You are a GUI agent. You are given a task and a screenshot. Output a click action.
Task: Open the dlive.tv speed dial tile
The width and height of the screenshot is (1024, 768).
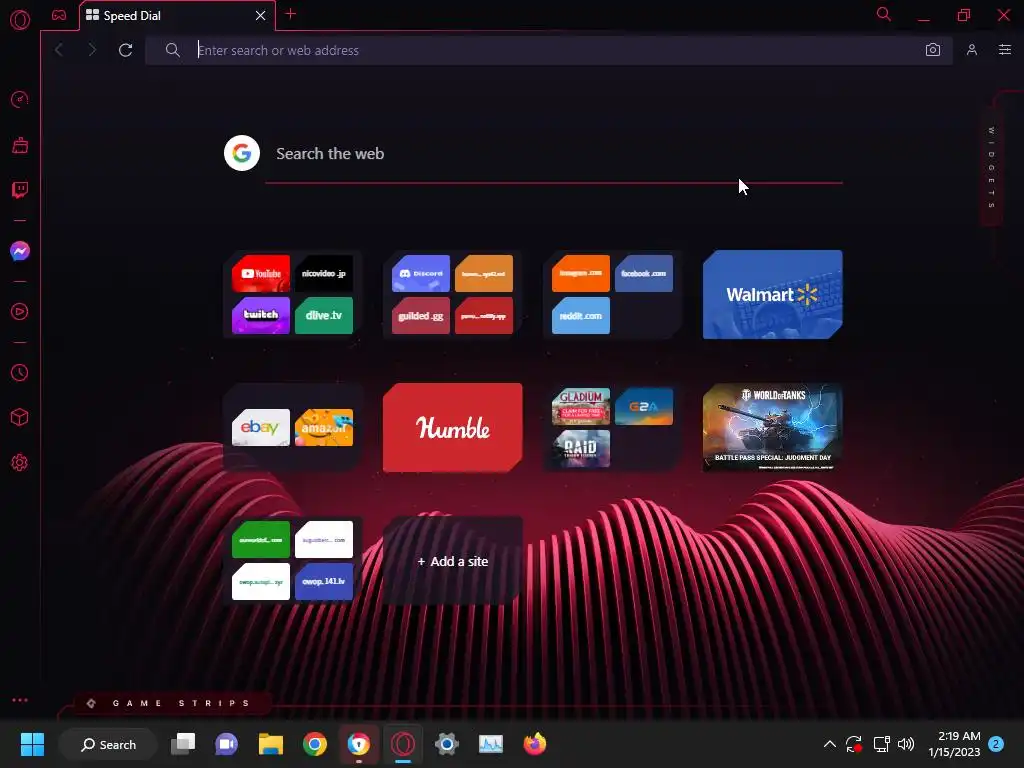click(324, 315)
